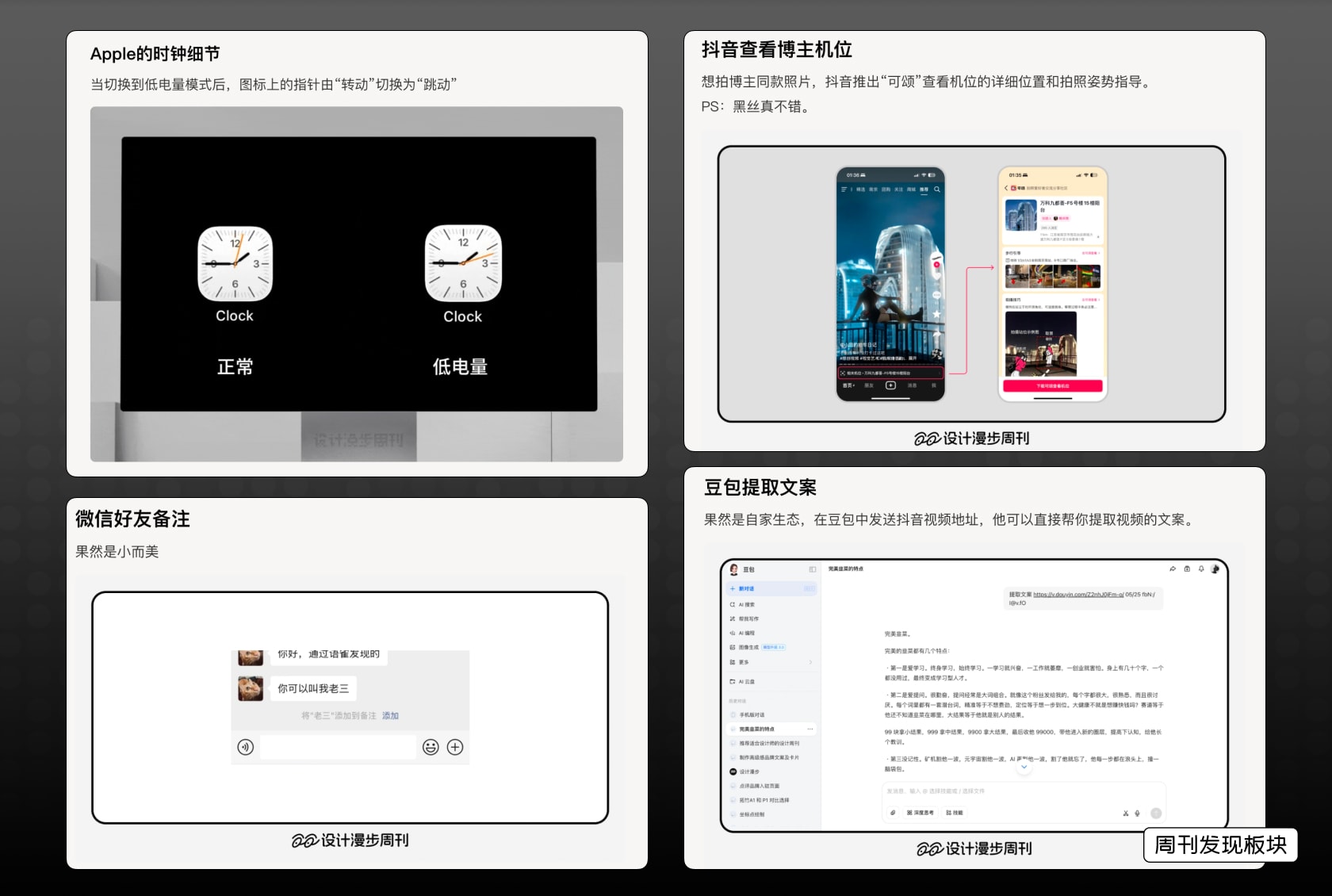Viewport: 1332px width, 896px height.
Task: Collapse the Doubao sidebar panel
Action: click(x=812, y=569)
